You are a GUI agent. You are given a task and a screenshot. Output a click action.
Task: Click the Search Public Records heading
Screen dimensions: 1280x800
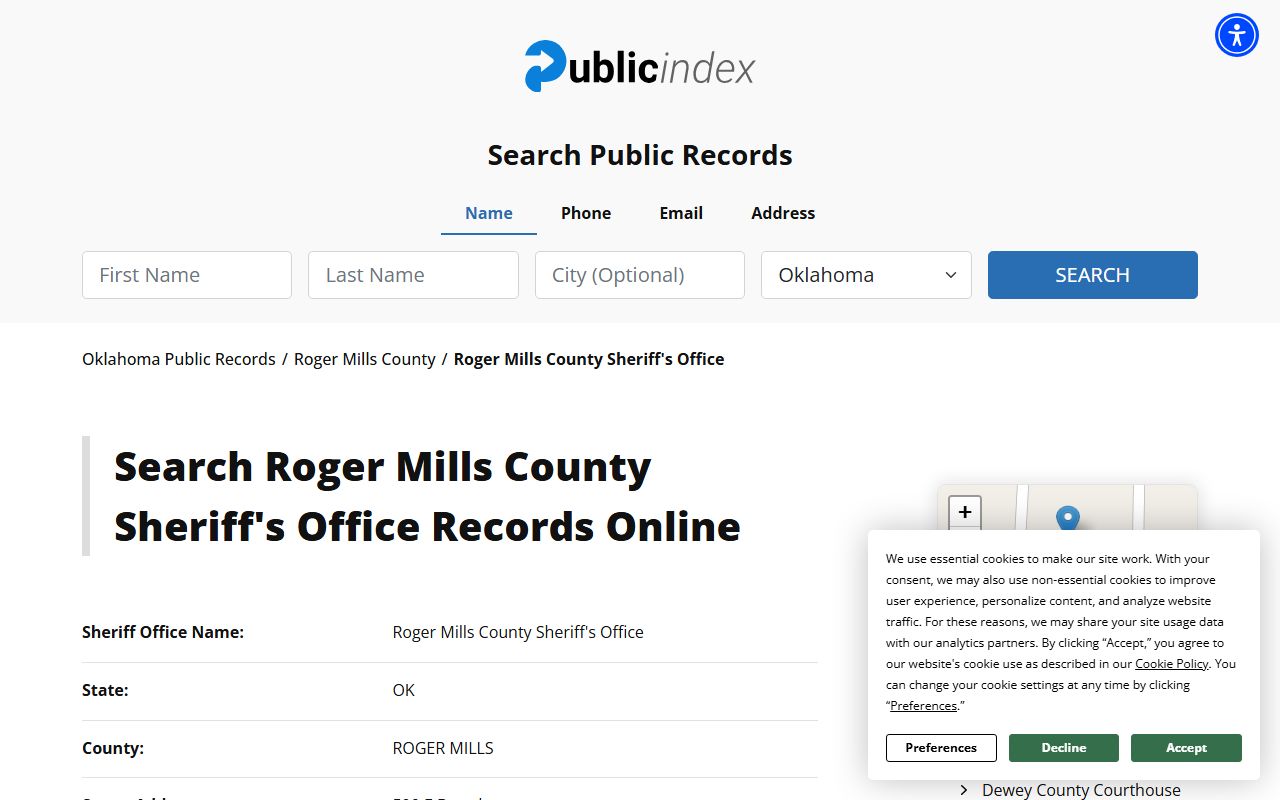pos(640,155)
